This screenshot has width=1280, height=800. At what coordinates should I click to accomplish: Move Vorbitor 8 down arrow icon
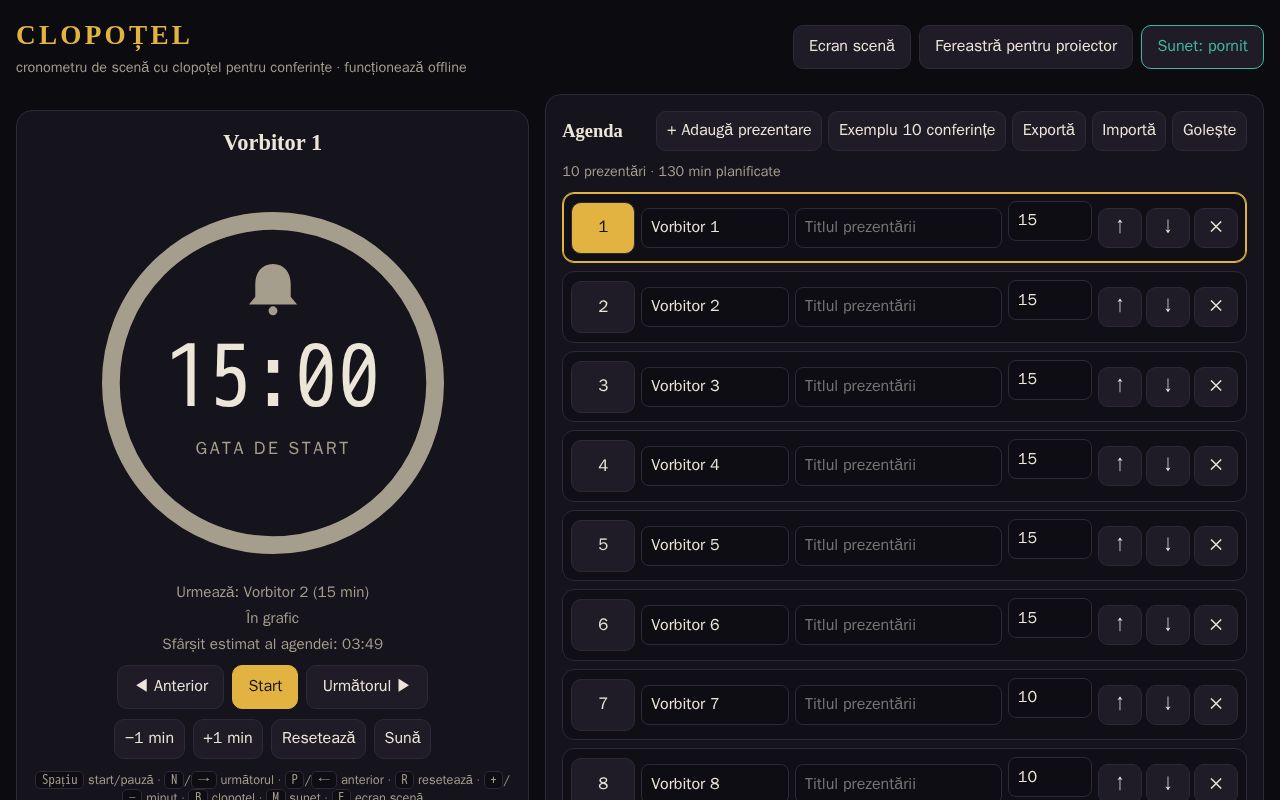1168,783
